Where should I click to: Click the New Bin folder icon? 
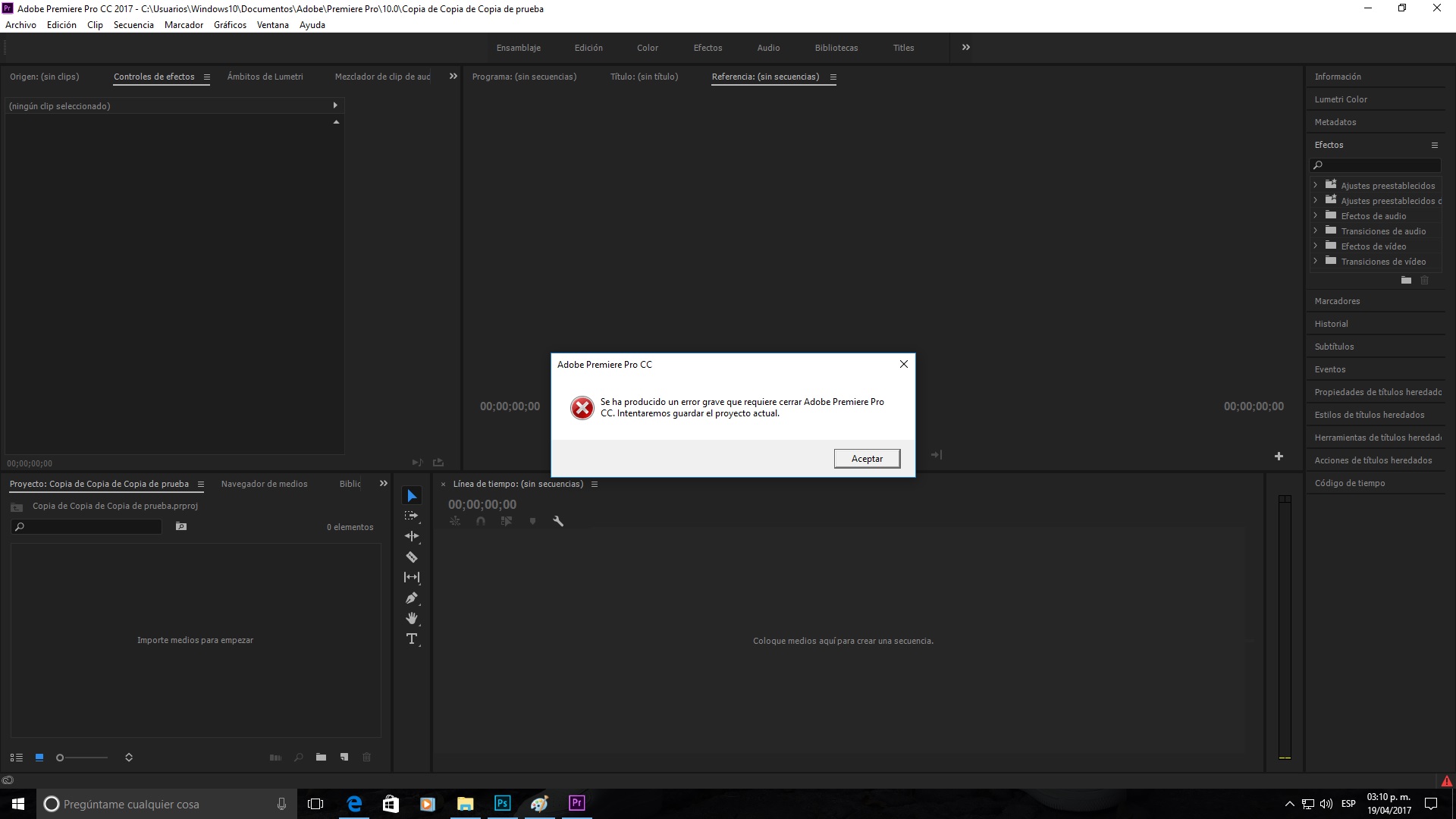click(321, 757)
